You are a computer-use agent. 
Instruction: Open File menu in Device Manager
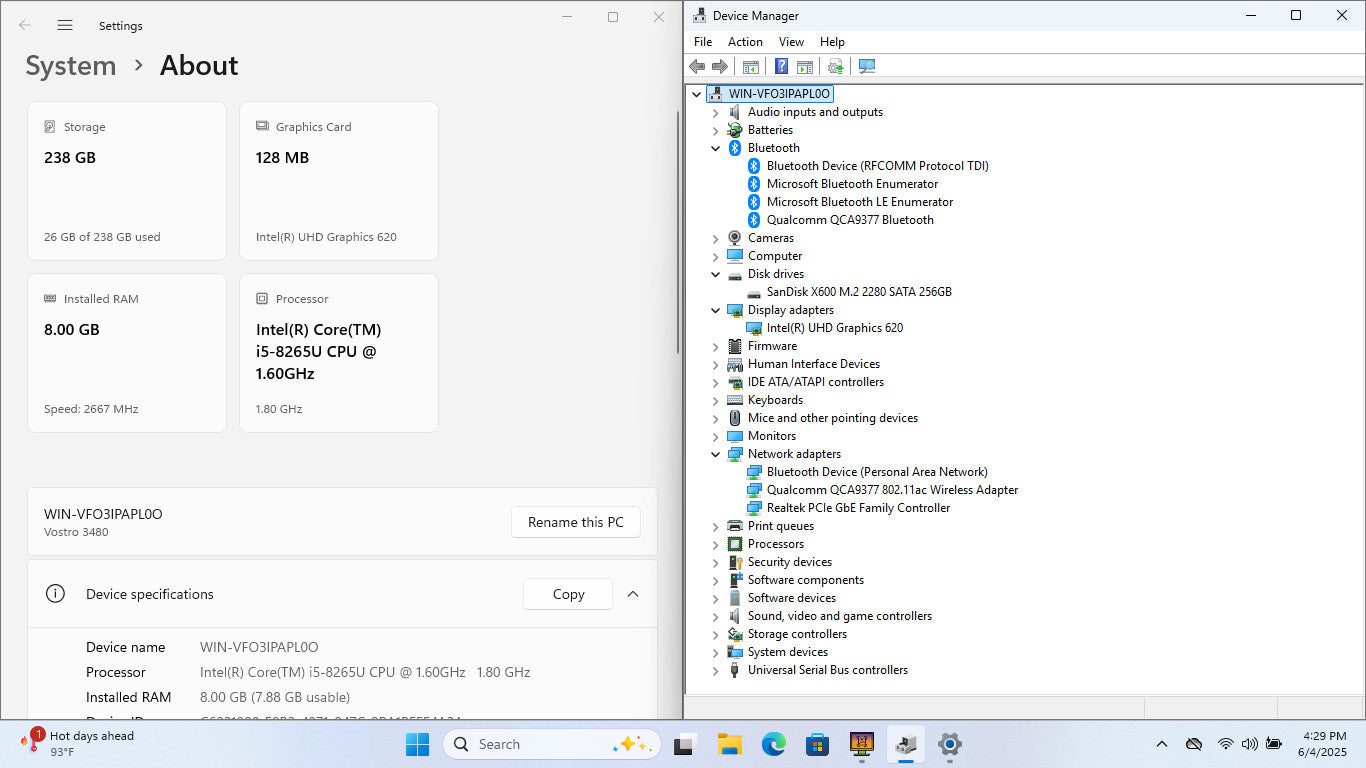point(703,42)
